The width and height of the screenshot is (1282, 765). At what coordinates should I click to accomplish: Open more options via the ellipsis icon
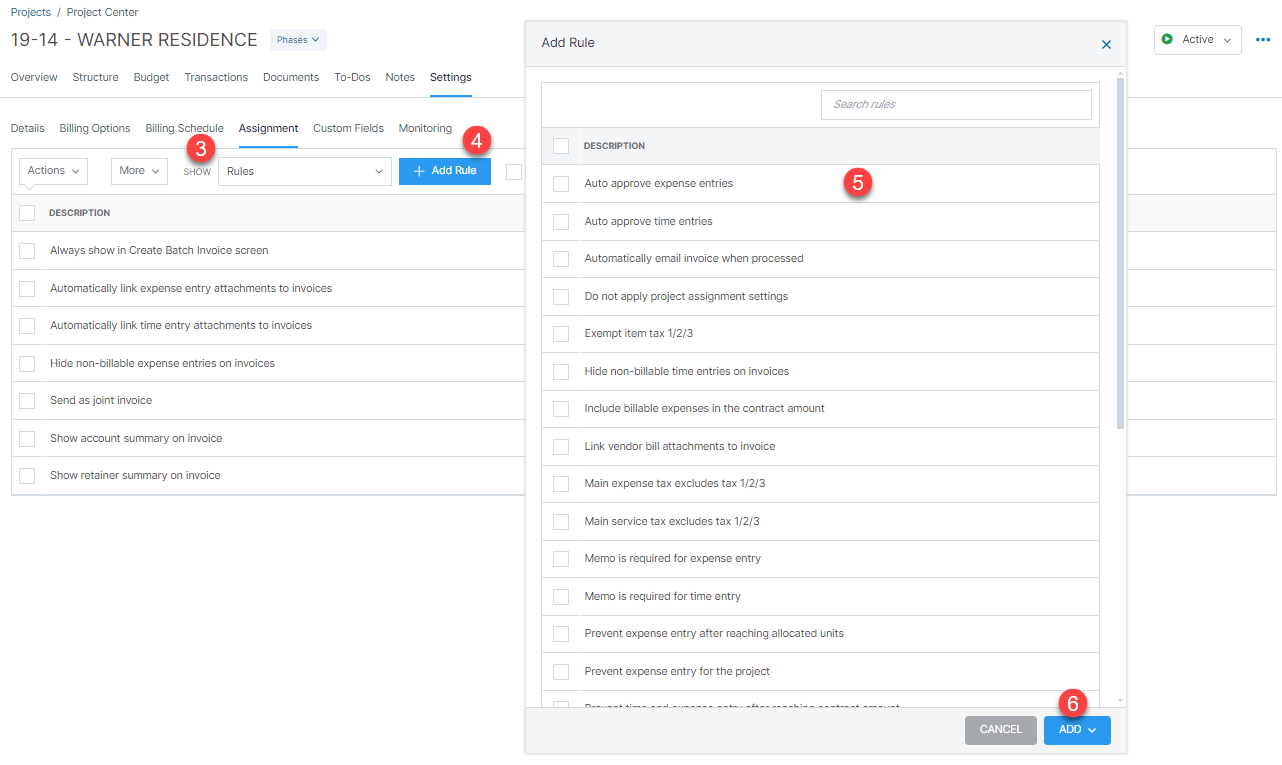[x=1262, y=39]
